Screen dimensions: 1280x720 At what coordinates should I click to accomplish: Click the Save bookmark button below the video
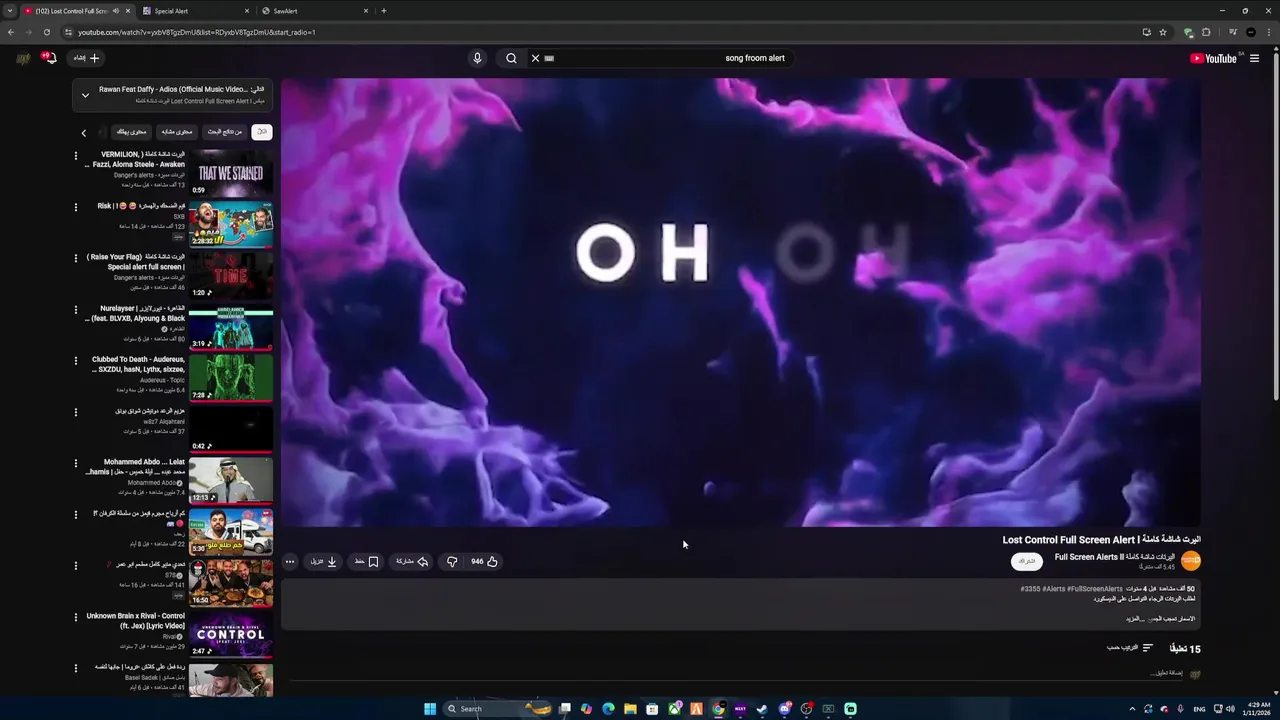pyautogui.click(x=366, y=562)
